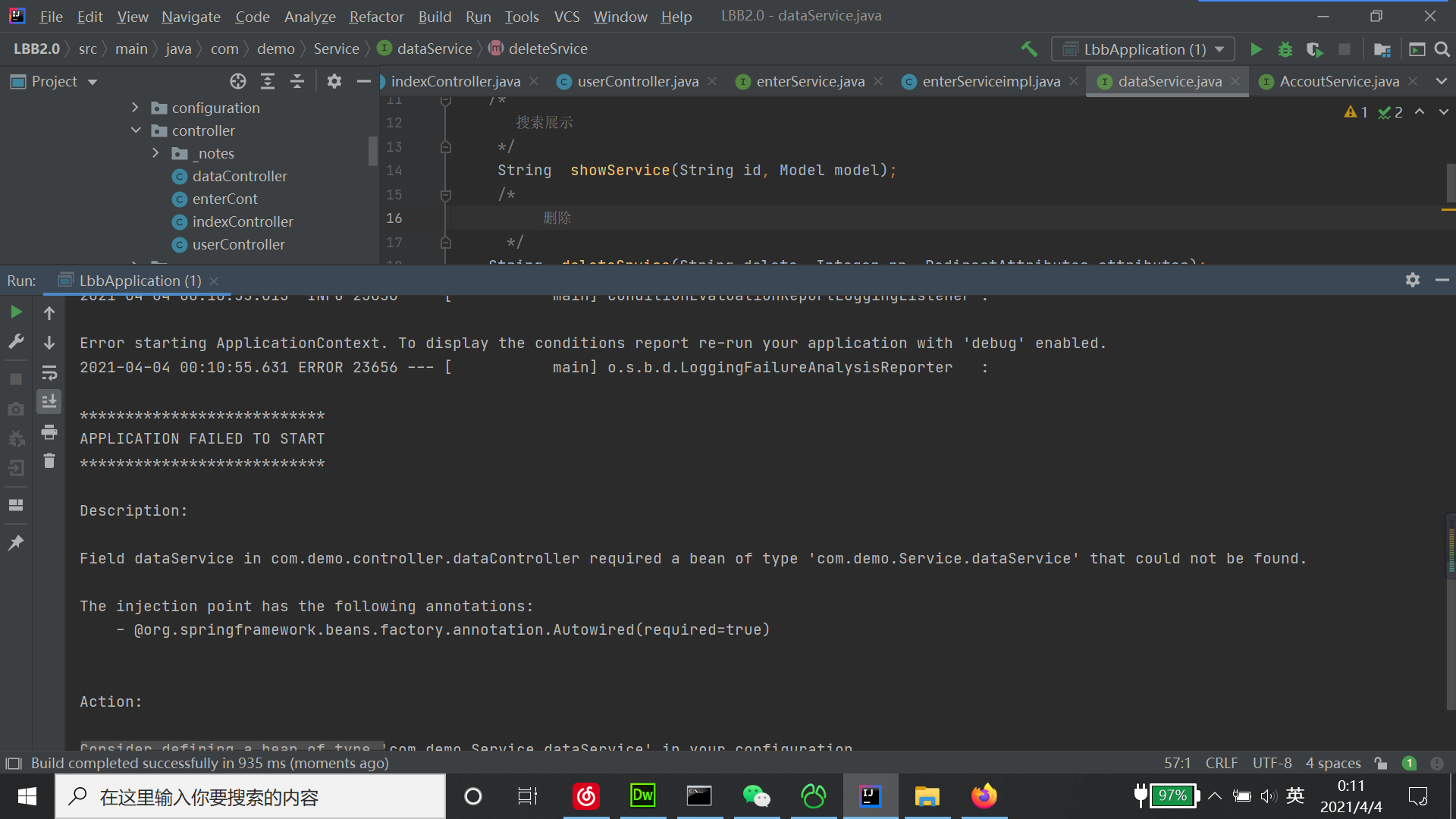Click the Build project hammer icon
The image size is (1456, 819).
(1029, 49)
